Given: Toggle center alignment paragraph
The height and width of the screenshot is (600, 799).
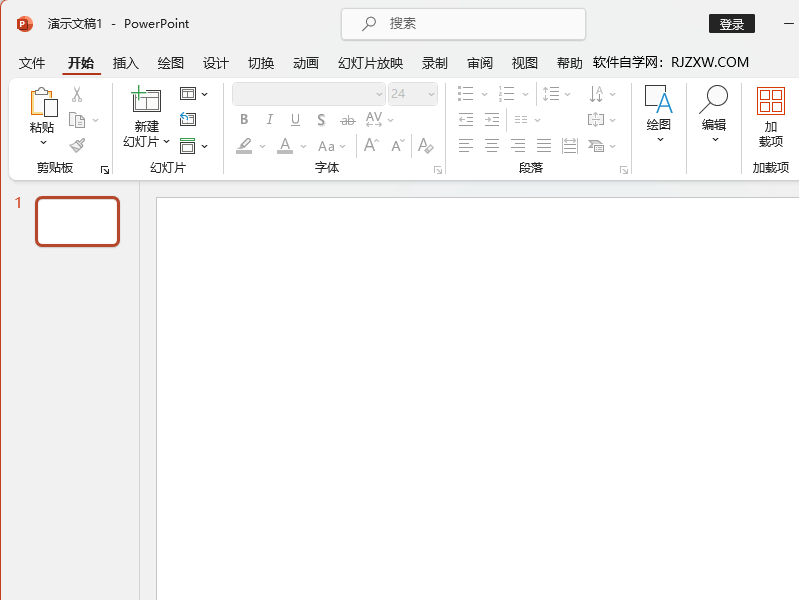Looking at the screenshot, I should point(492,146).
